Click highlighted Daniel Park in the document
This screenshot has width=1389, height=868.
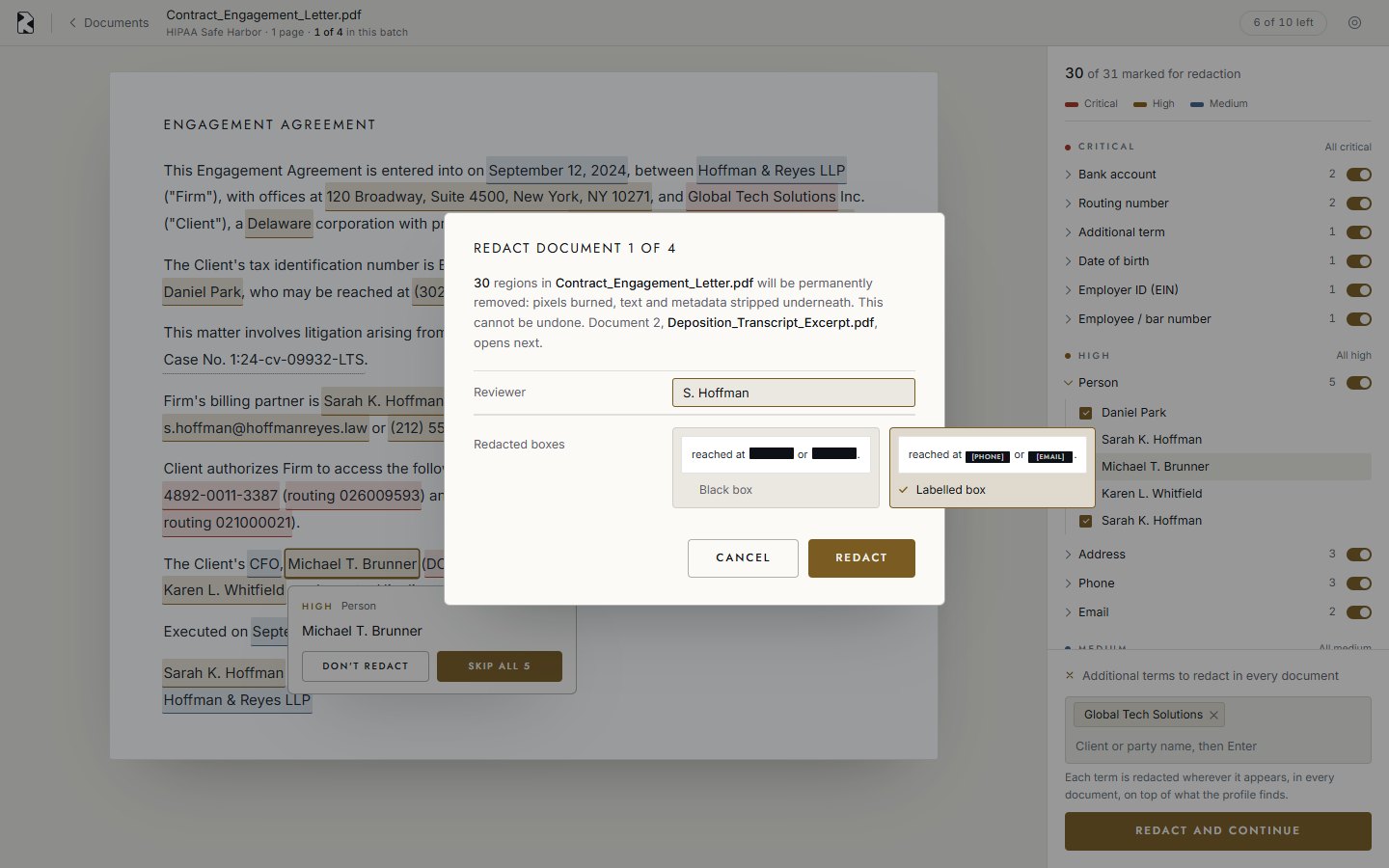click(x=203, y=292)
